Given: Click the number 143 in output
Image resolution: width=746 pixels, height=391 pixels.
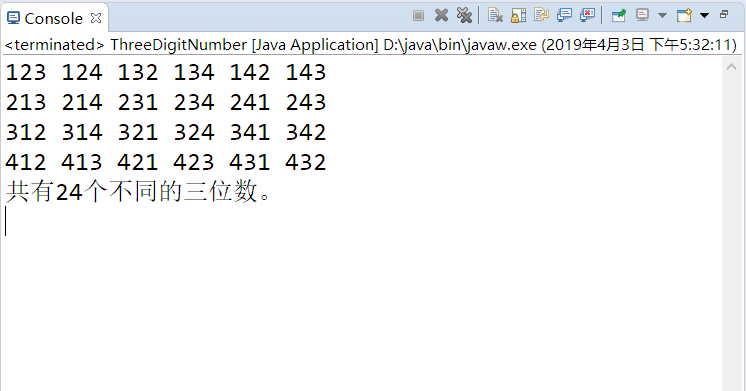Looking at the screenshot, I should pos(306,73).
